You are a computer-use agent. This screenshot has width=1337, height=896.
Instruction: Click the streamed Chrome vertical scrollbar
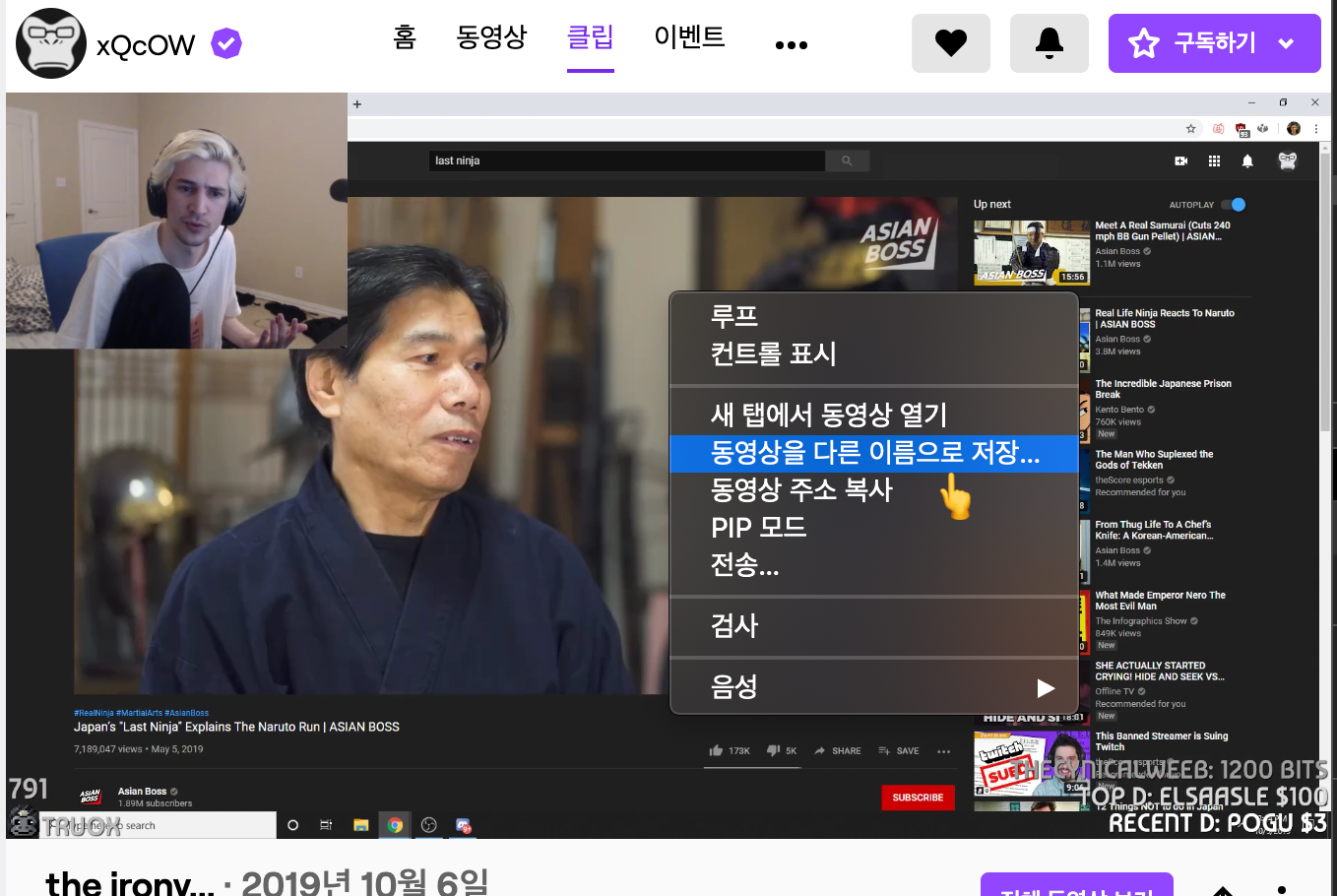1325,290
